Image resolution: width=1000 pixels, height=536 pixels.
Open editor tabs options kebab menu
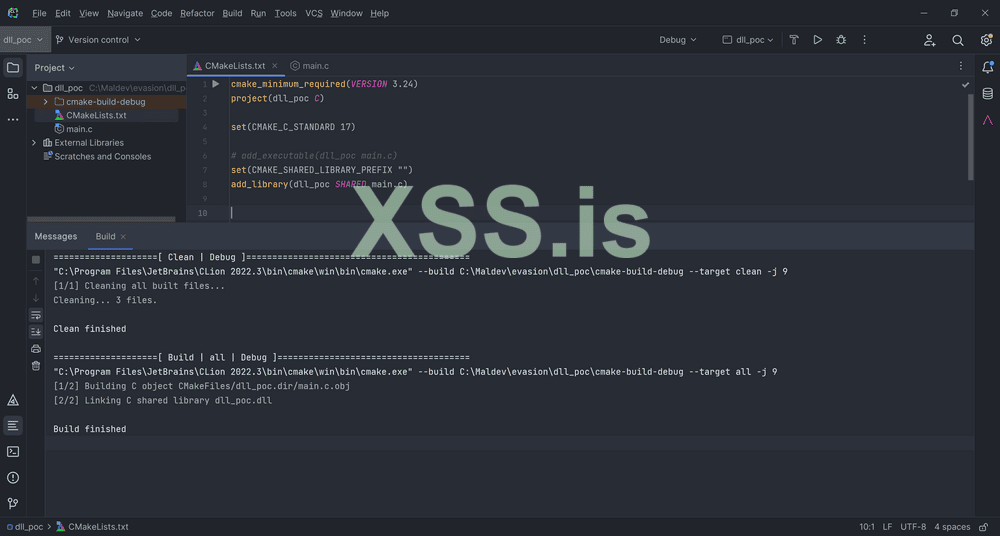[x=961, y=66]
